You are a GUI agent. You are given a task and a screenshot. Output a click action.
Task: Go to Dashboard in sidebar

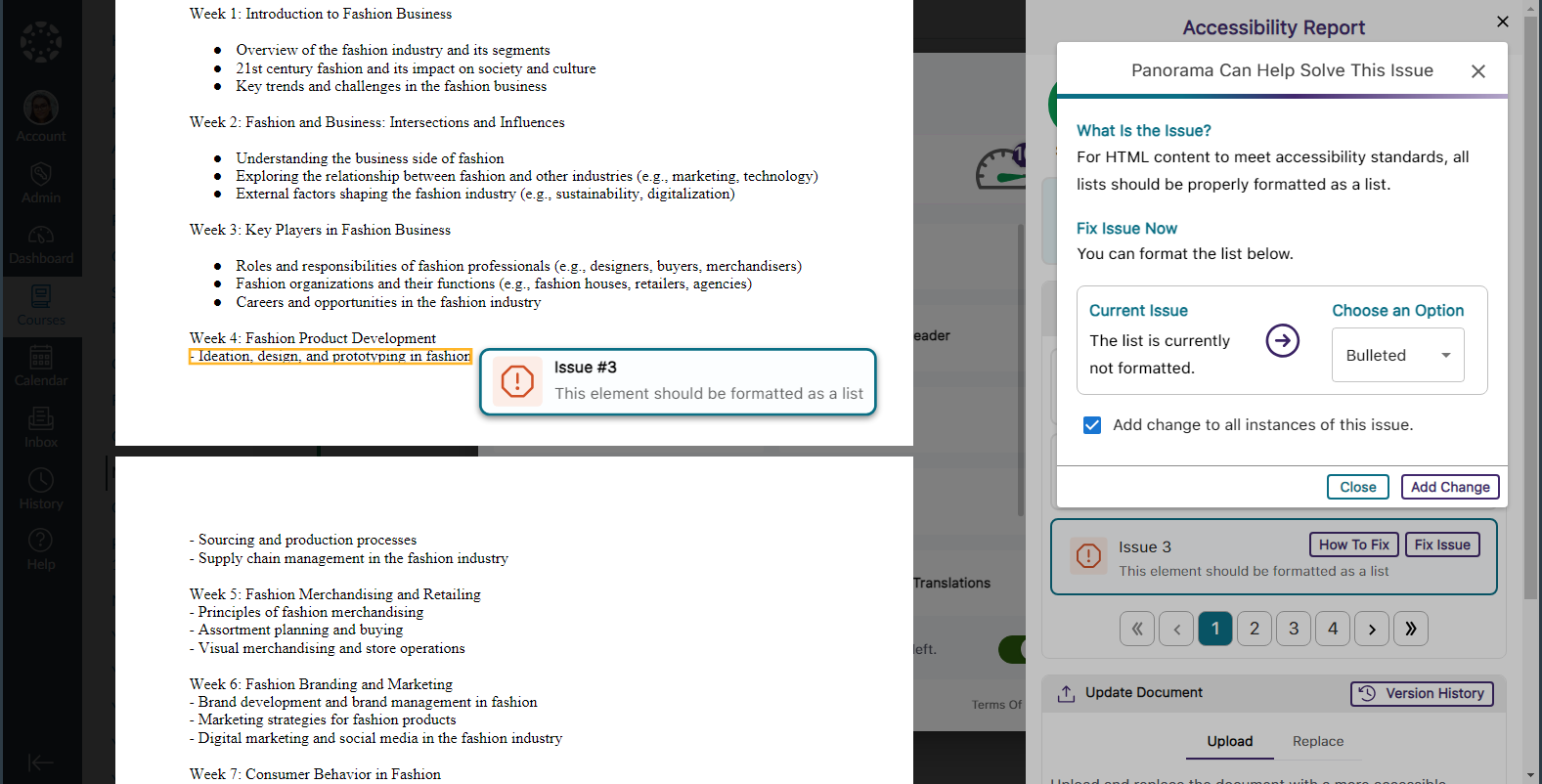[41, 238]
